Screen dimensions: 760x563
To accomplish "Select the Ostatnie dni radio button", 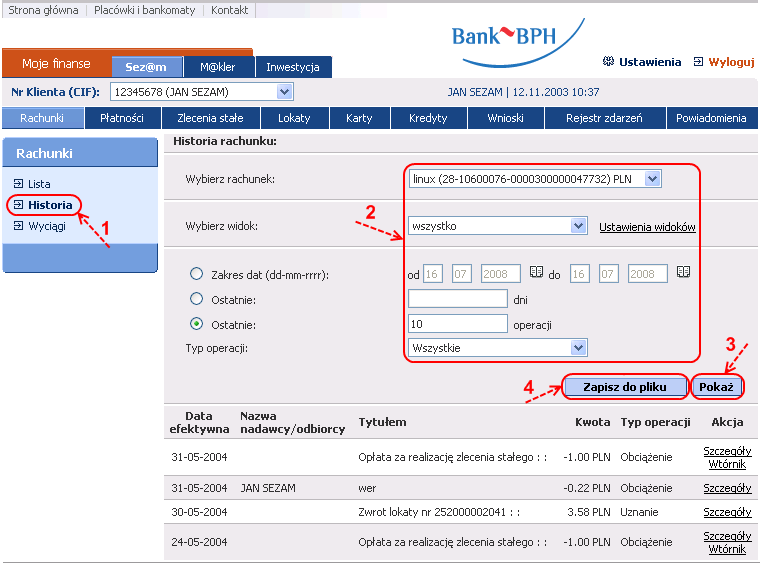I will (x=196, y=299).
